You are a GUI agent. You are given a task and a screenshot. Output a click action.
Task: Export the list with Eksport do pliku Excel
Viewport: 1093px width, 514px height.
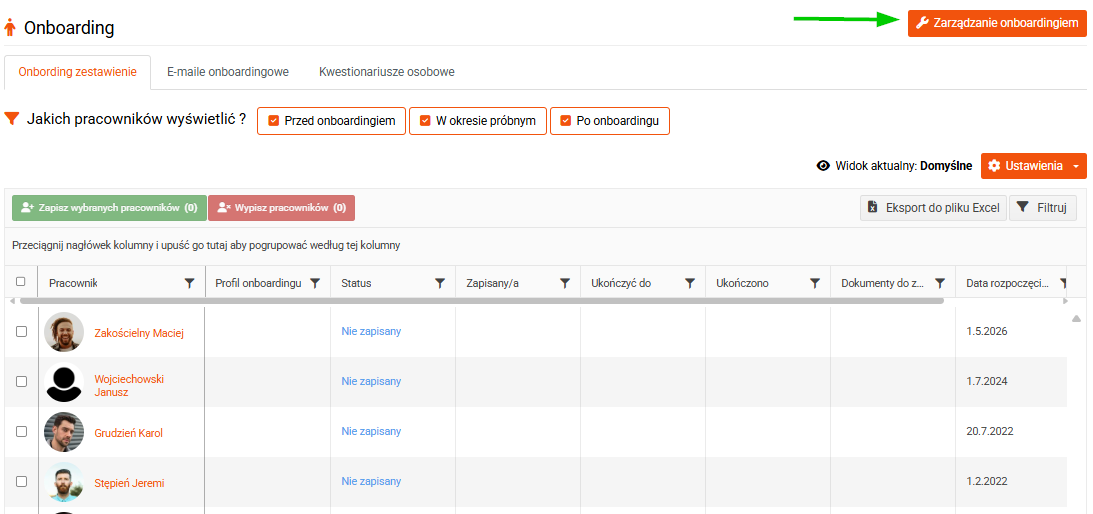pos(933,208)
